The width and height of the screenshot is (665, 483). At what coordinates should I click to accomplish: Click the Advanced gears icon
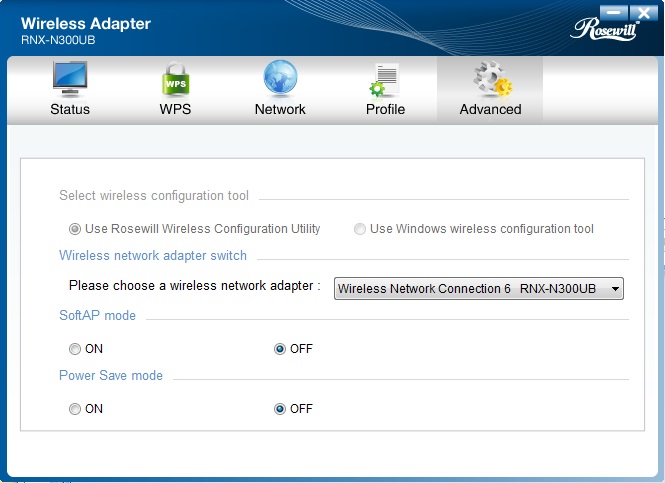(x=492, y=79)
